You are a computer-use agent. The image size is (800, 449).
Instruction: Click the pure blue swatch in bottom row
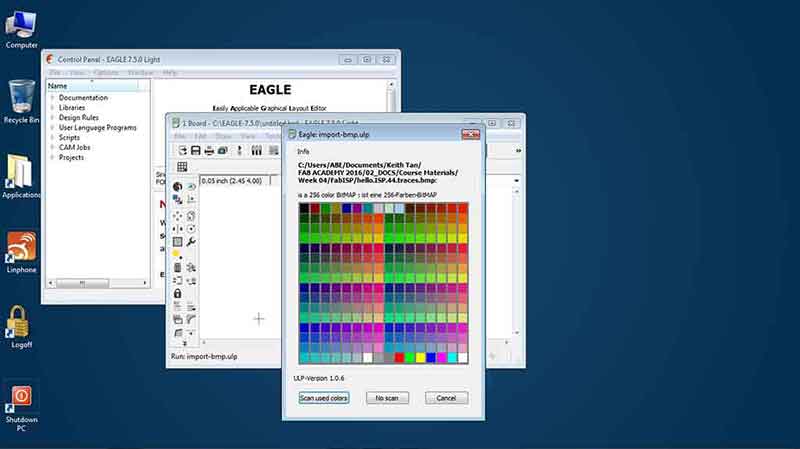pos(431,358)
